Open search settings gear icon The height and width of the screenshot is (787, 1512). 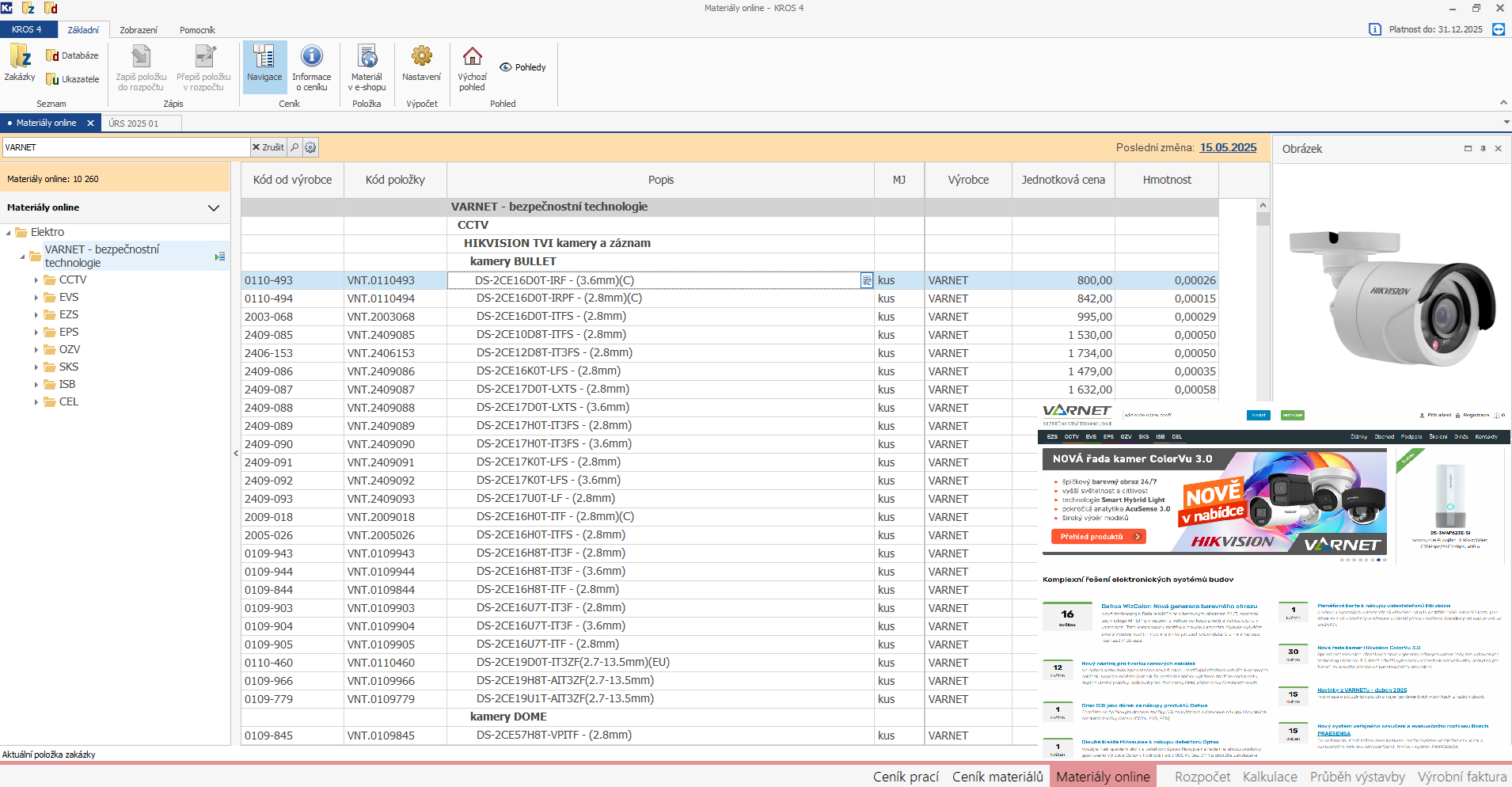point(310,147)
